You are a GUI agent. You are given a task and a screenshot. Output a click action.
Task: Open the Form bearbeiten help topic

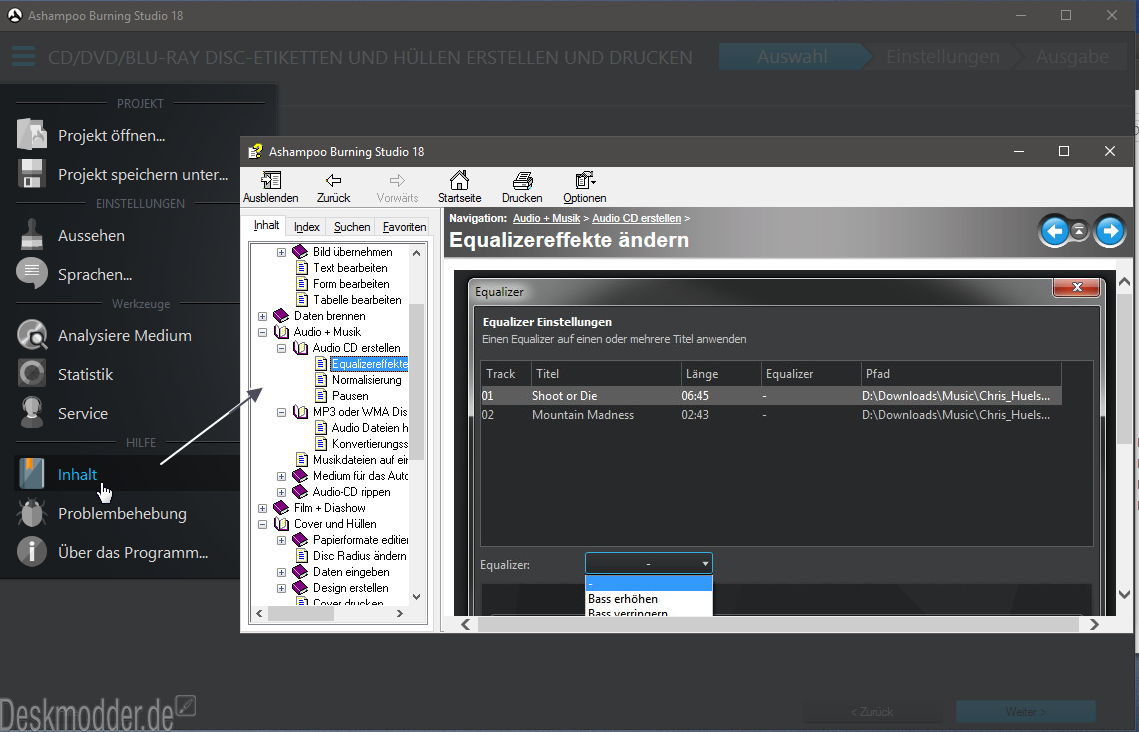[x=351, y=284]
